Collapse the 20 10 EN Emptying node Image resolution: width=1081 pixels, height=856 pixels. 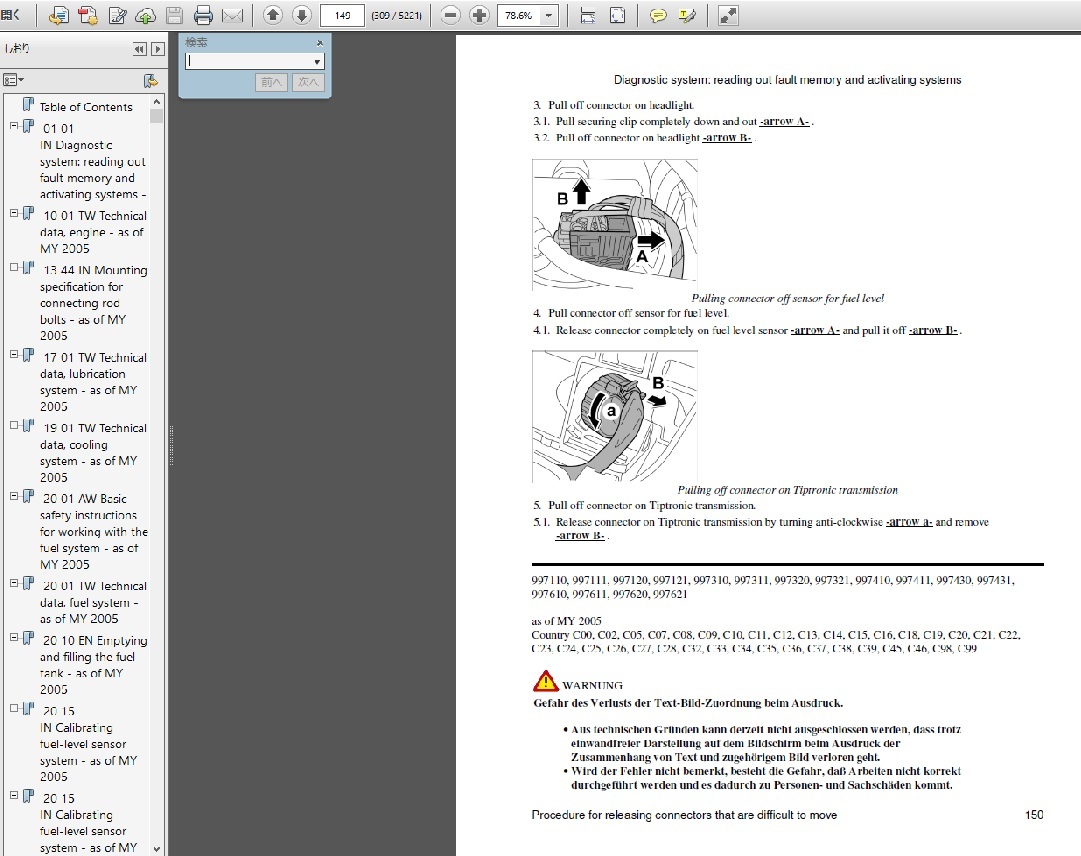click(x=14, y=638)
